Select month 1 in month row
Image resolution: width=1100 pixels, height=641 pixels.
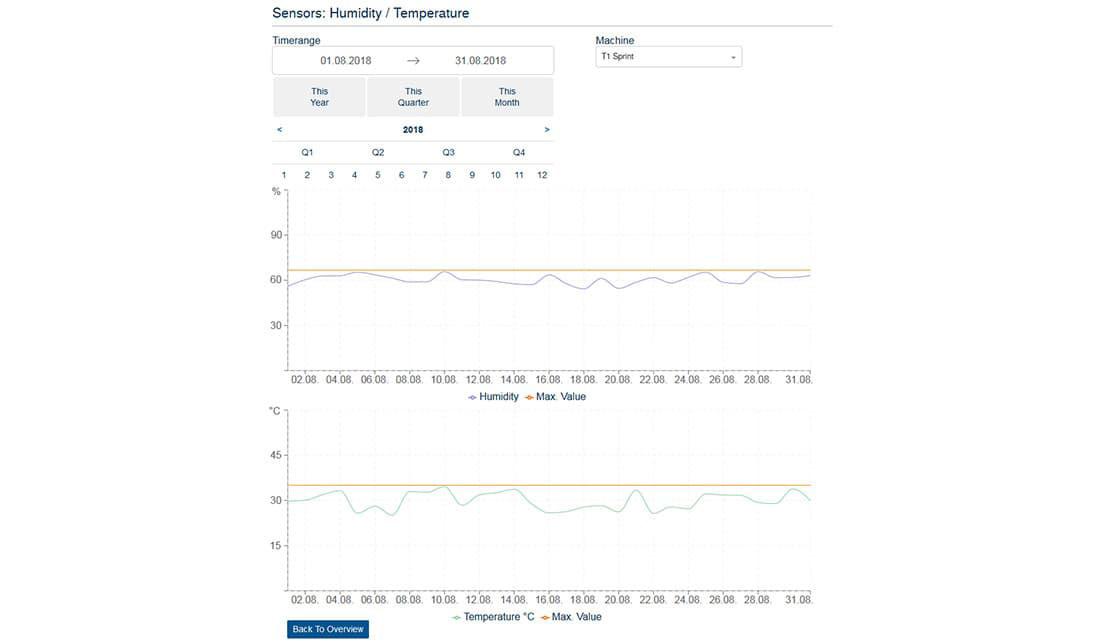[284, 175]
